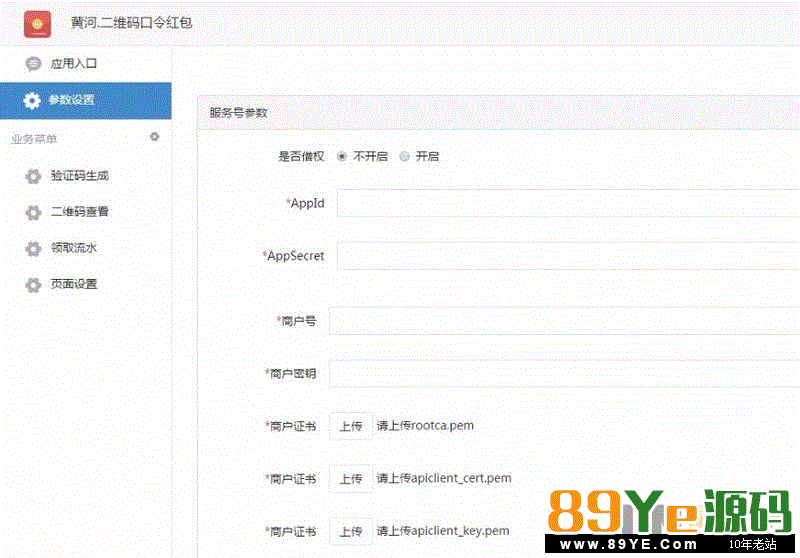Select the 不开启 radio button

(342, 157)
